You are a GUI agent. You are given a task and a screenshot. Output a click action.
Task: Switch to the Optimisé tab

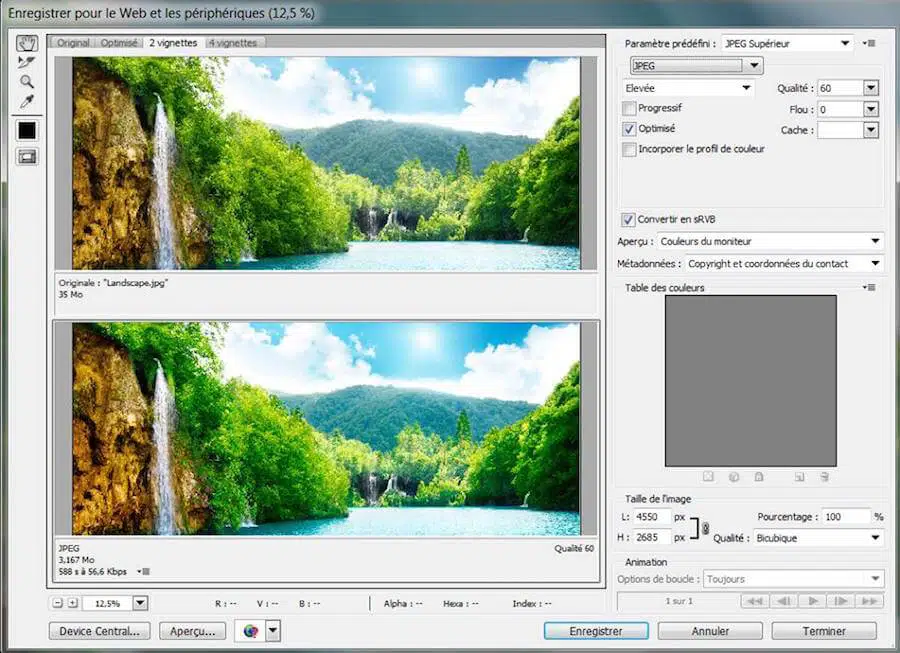(119, 43)
